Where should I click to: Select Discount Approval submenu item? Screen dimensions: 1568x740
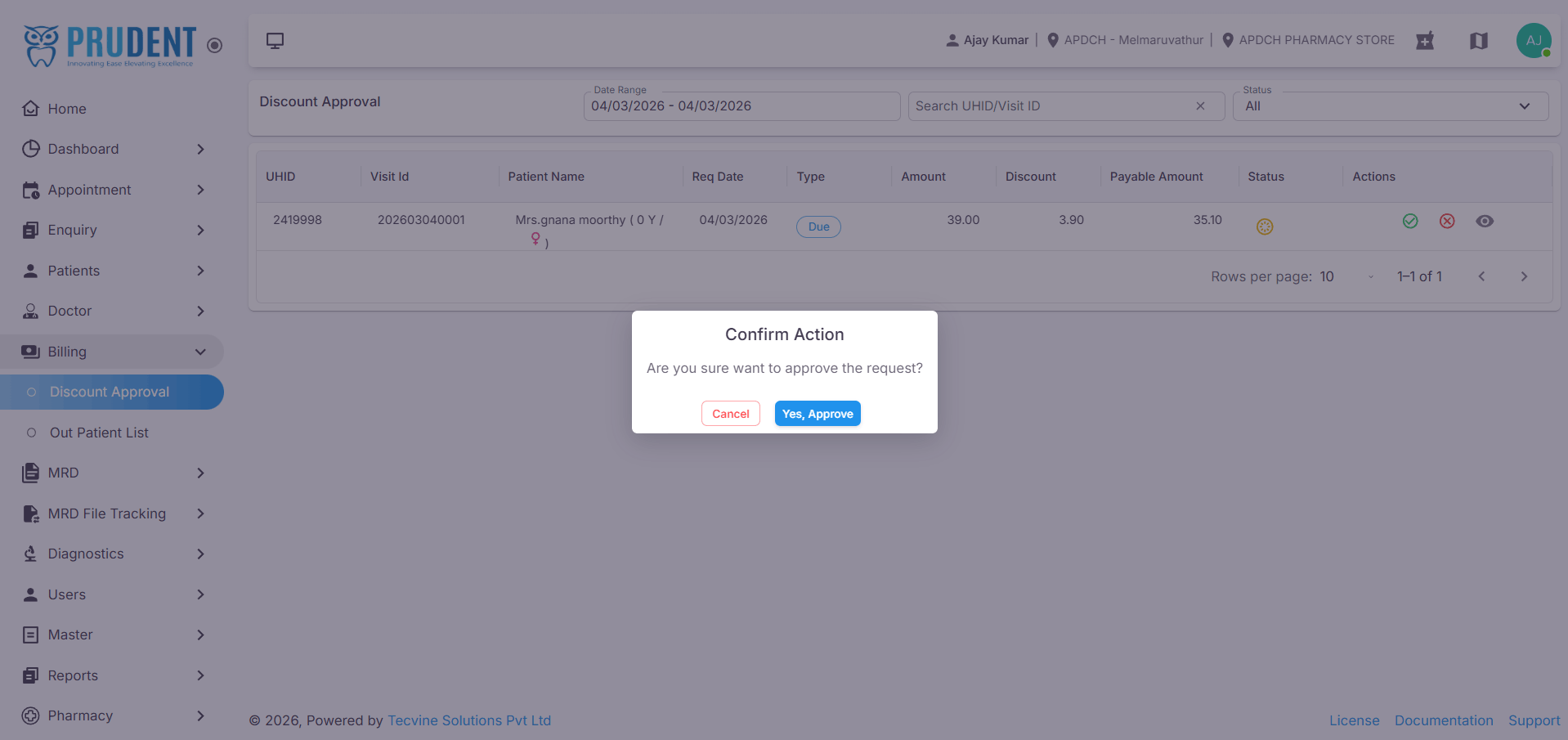(x=112, y=392)
